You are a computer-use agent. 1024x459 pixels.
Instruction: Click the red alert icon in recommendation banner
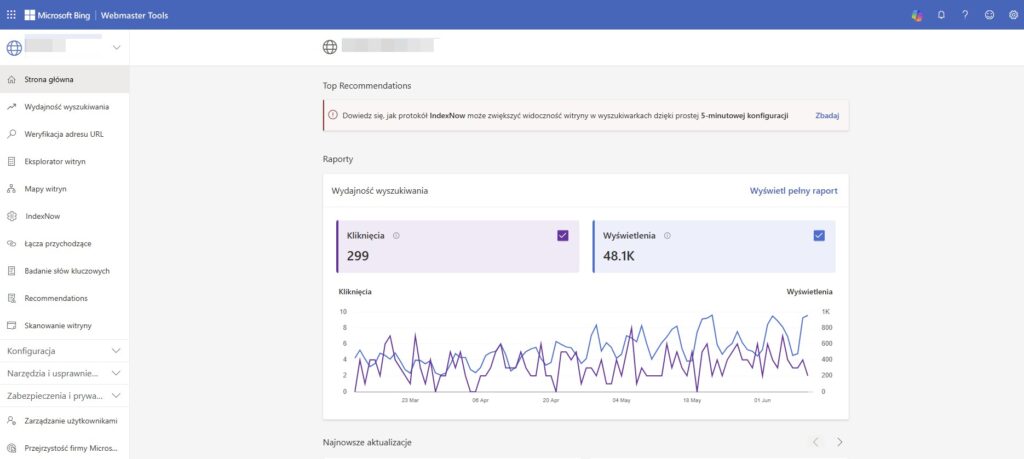[333, 115]
